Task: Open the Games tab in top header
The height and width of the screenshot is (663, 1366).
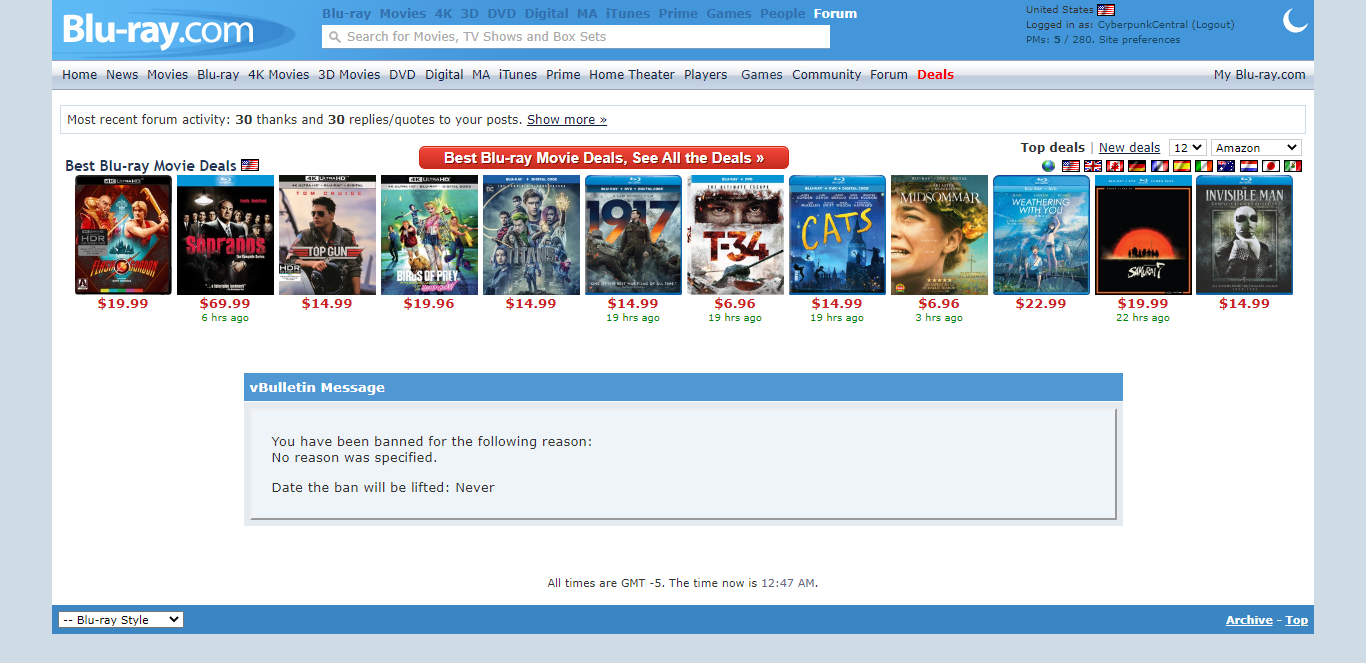Action: coord(729,14)
